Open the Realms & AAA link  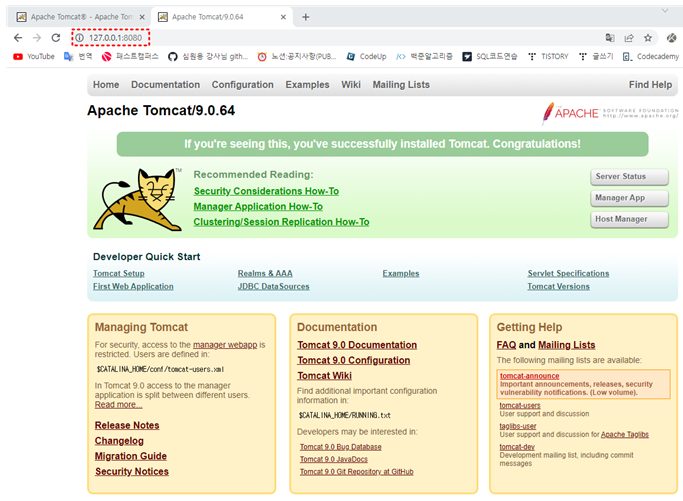coord(265,273)
